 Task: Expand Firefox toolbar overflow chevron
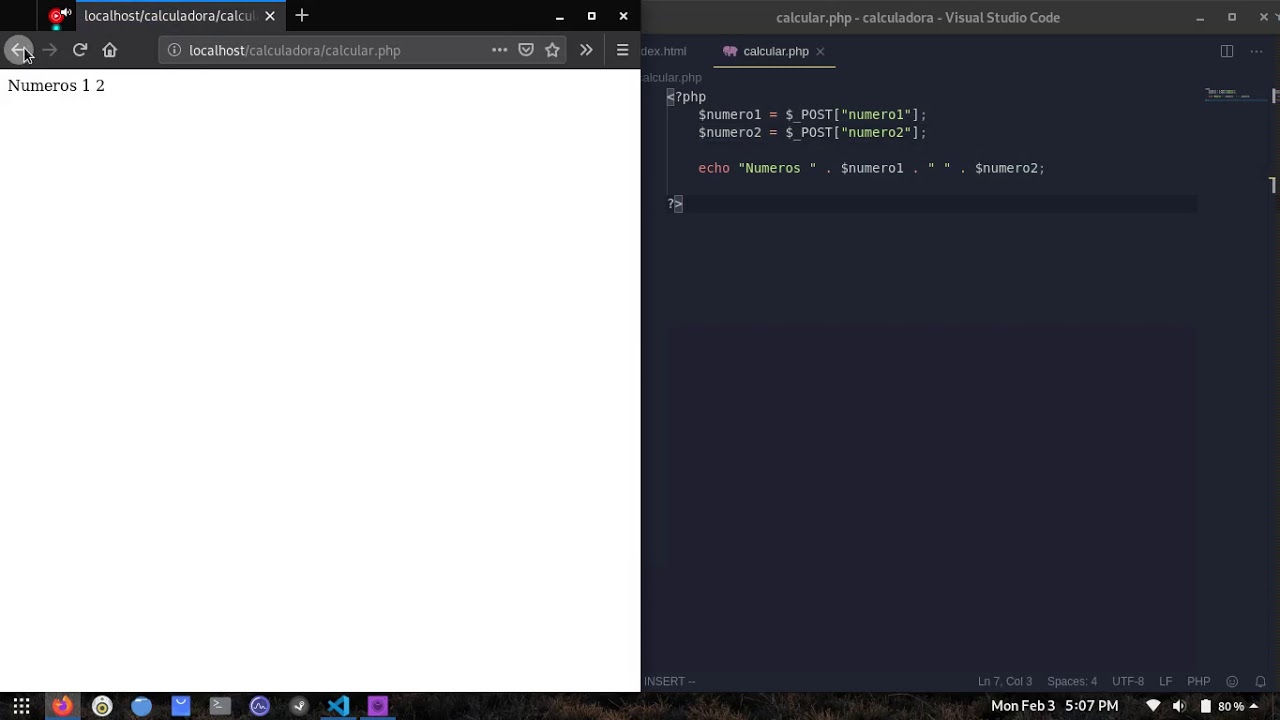(586, 50)
